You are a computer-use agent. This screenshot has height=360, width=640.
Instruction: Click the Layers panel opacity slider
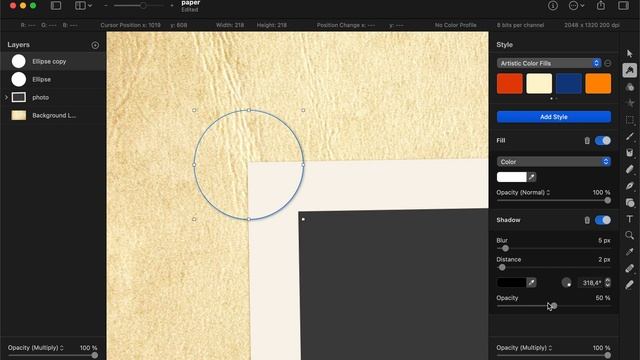pyautogui.click(x=53, y=356)
